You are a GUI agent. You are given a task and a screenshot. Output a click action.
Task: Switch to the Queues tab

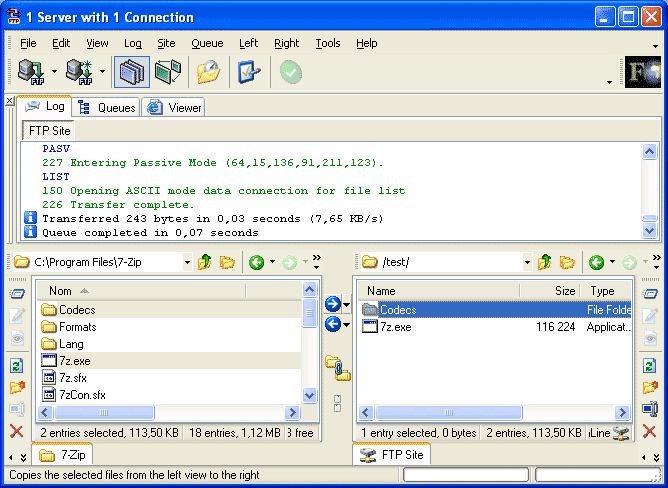106,107
